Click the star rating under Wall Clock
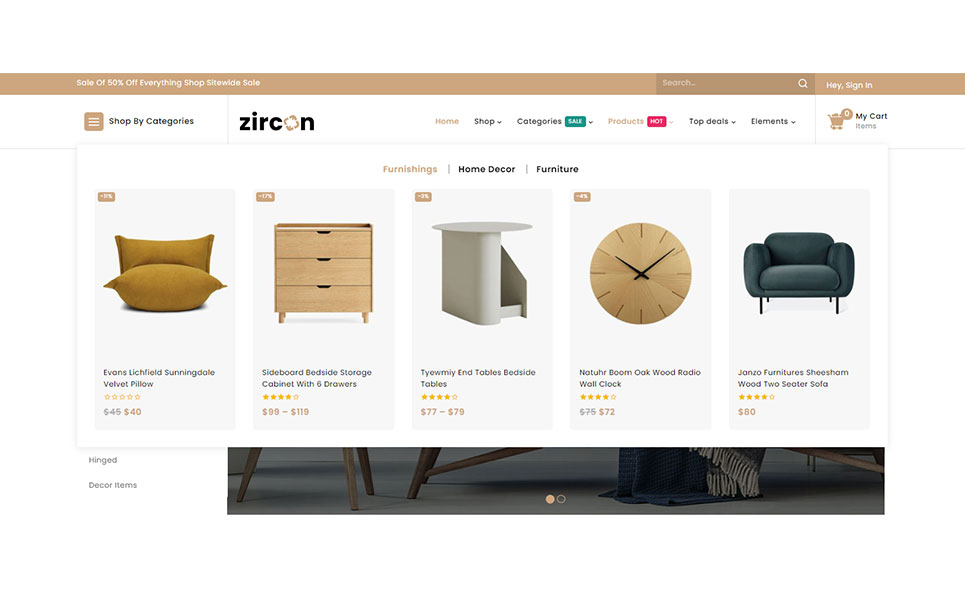 coord(597,397)
